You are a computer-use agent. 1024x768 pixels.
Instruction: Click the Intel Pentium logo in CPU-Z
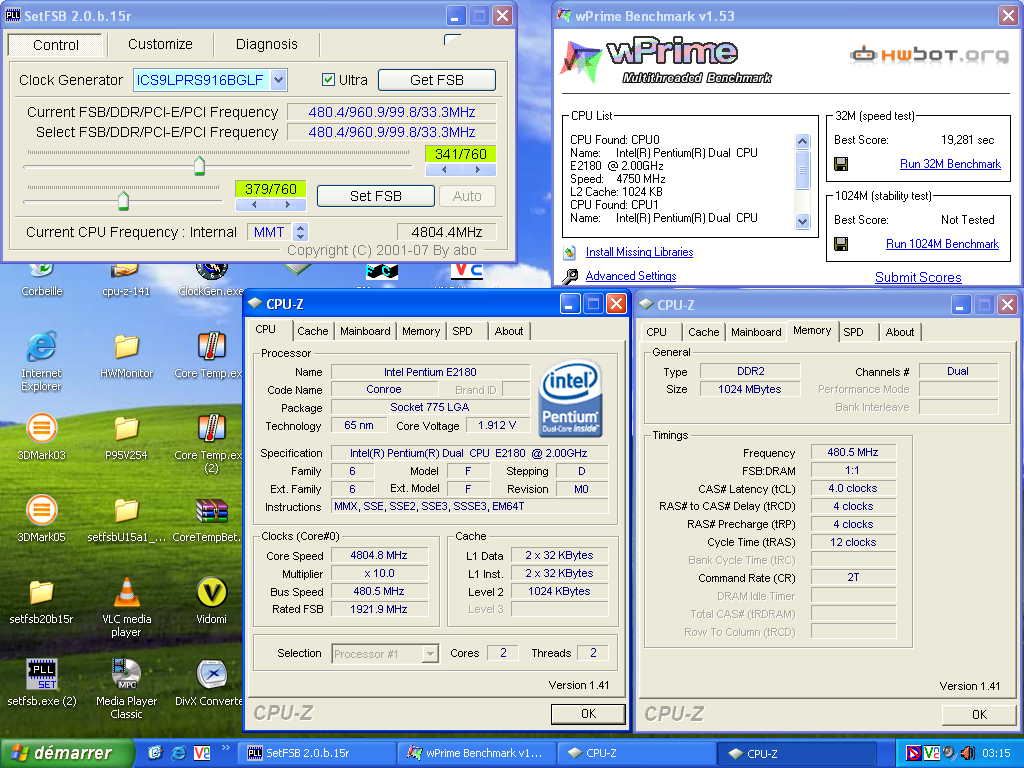[570, 398]
